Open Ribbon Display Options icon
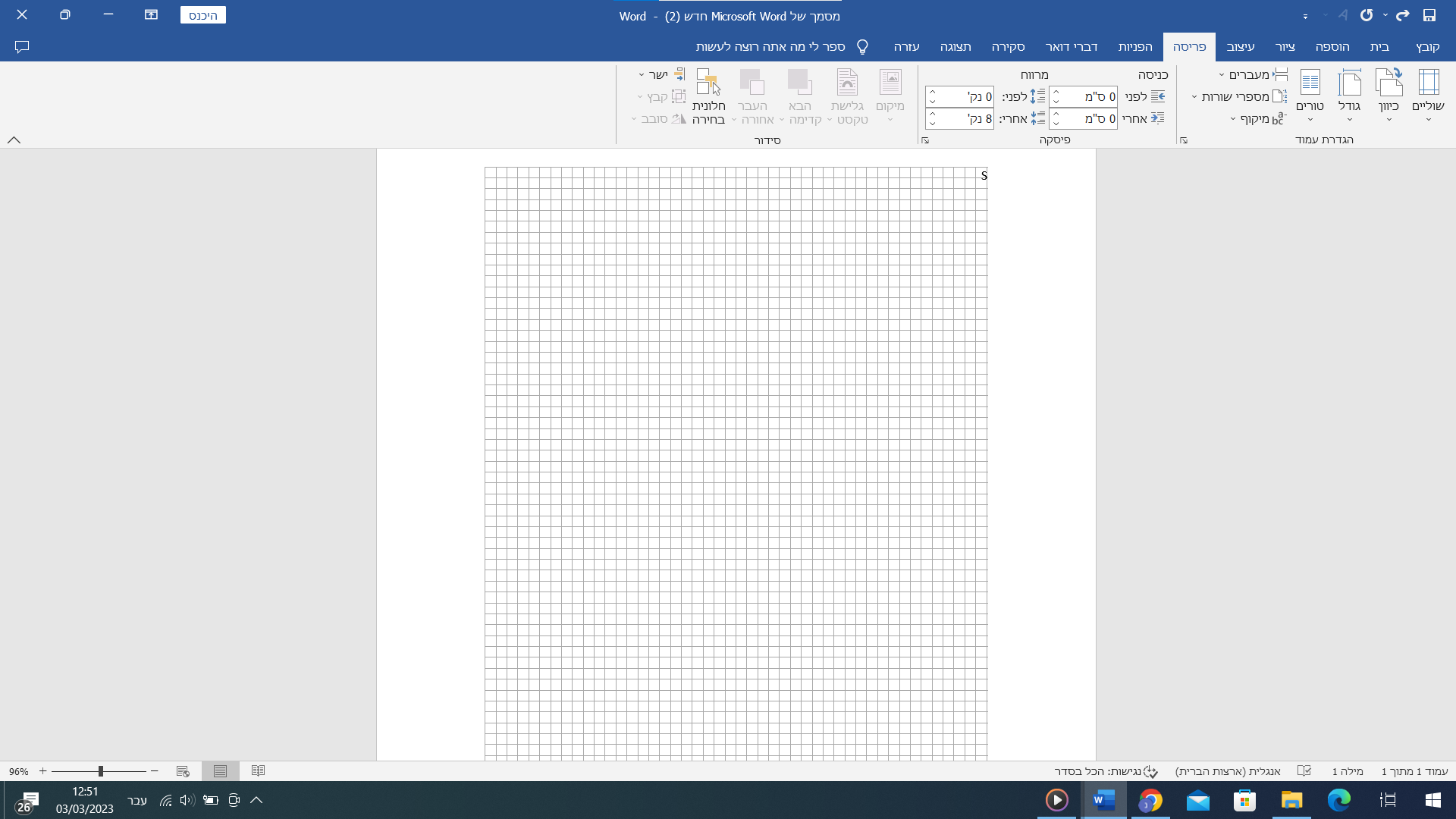1456x819 pixels. tap(151, 15)
